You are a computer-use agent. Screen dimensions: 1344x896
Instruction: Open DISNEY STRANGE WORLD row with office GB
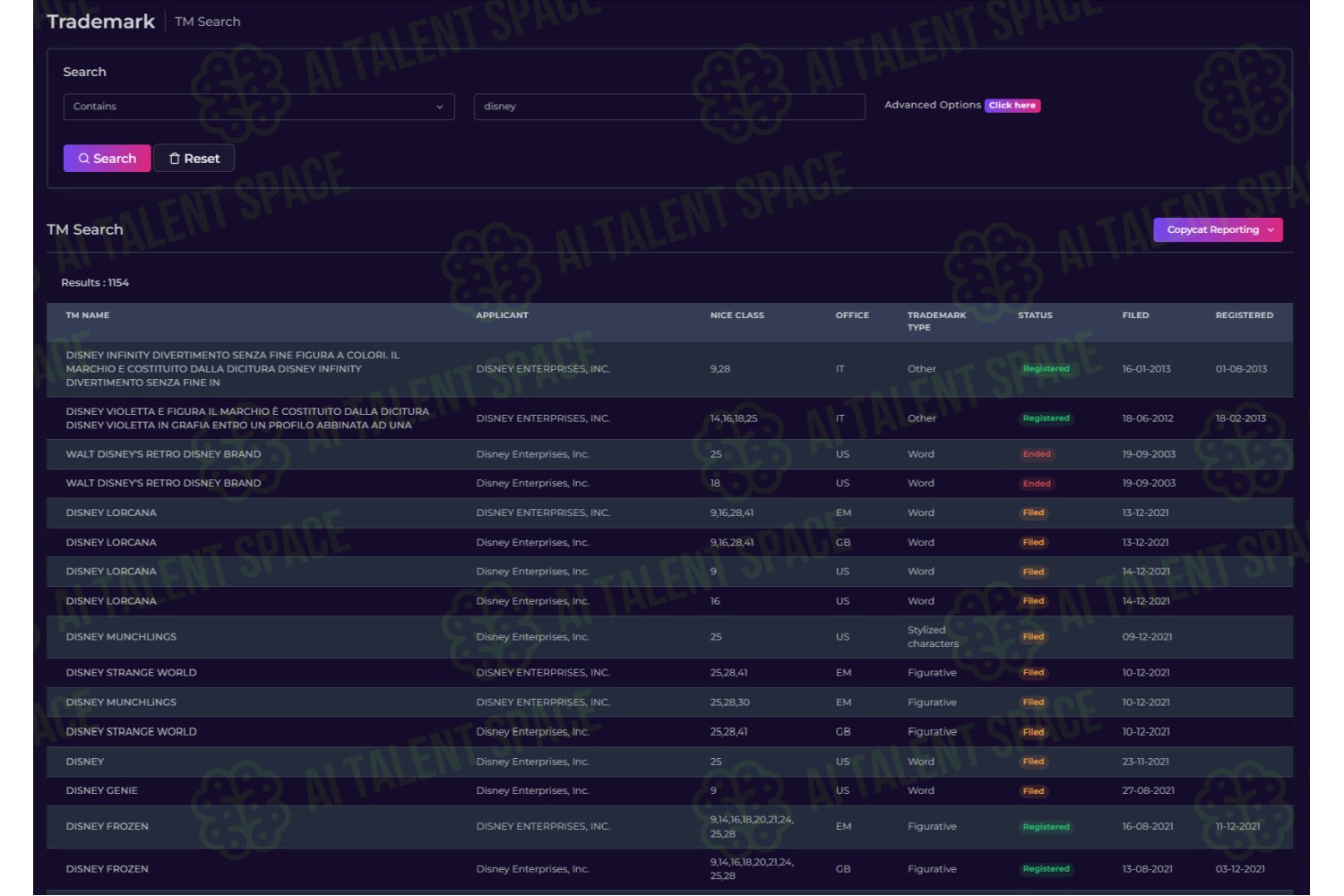669,732
